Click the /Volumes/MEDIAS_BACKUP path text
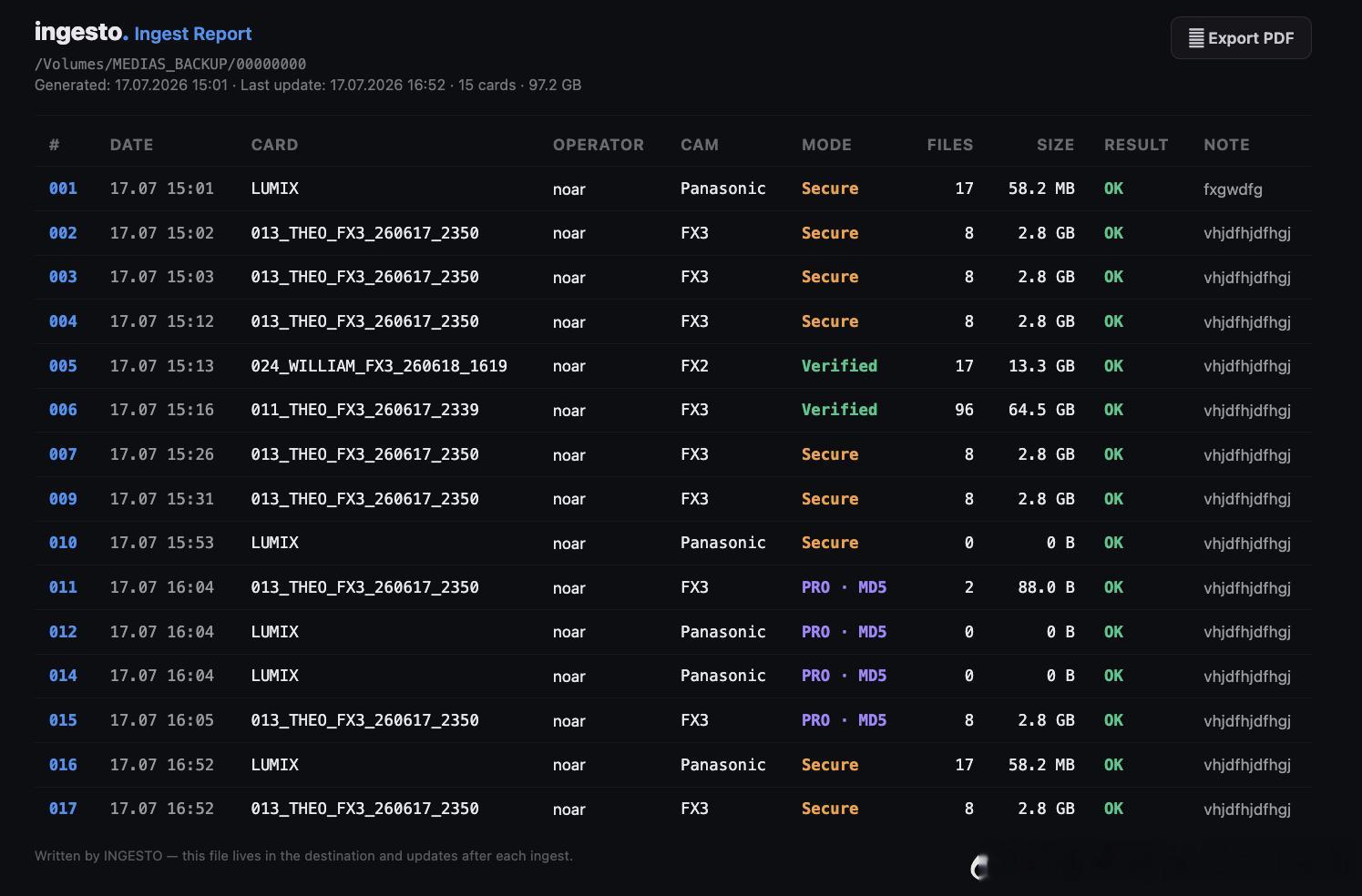Screen dimensions: 1362x896 pos(170,64)
